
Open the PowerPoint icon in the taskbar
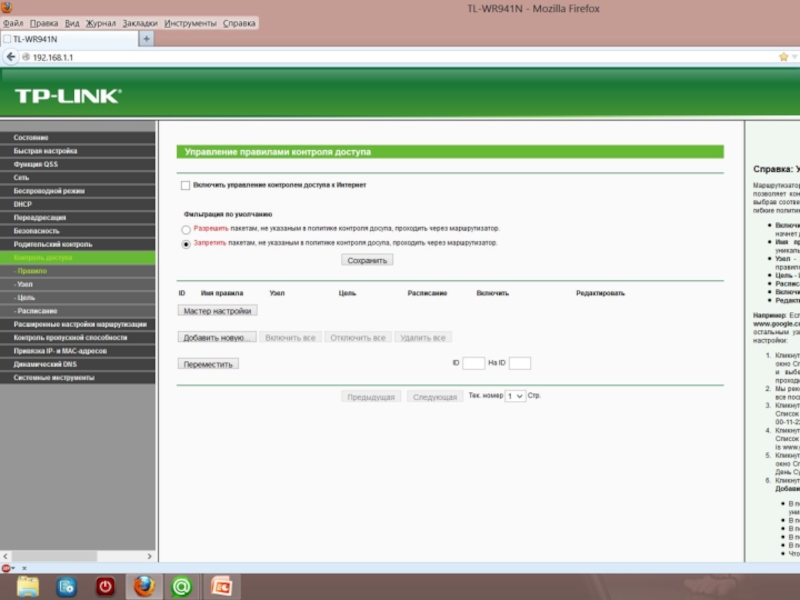pyautogui.click(x=220, y=585)
